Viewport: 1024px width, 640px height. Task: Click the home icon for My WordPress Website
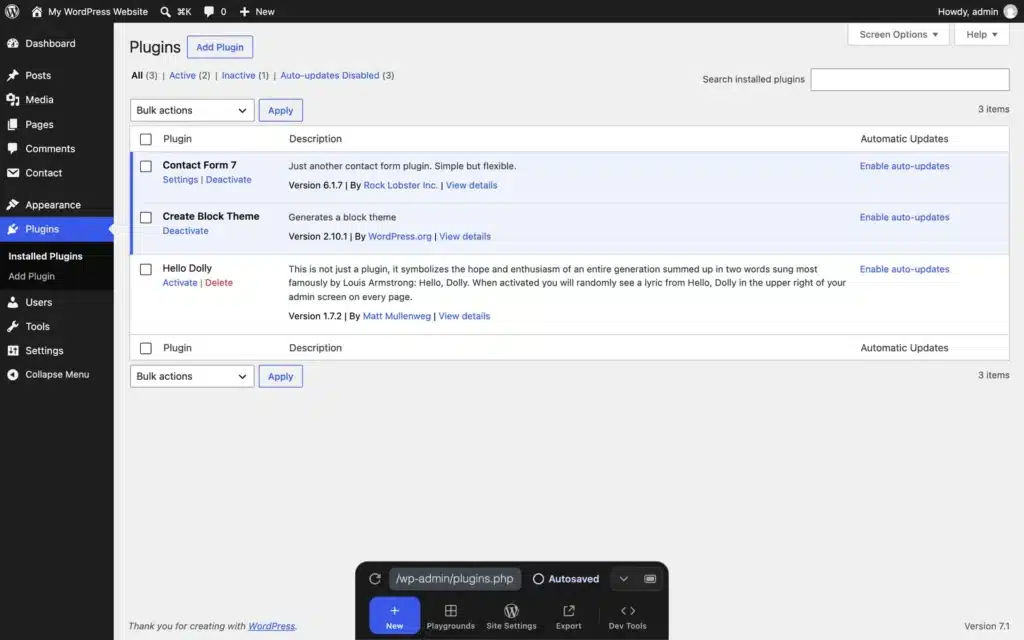(x=37, y=12)
